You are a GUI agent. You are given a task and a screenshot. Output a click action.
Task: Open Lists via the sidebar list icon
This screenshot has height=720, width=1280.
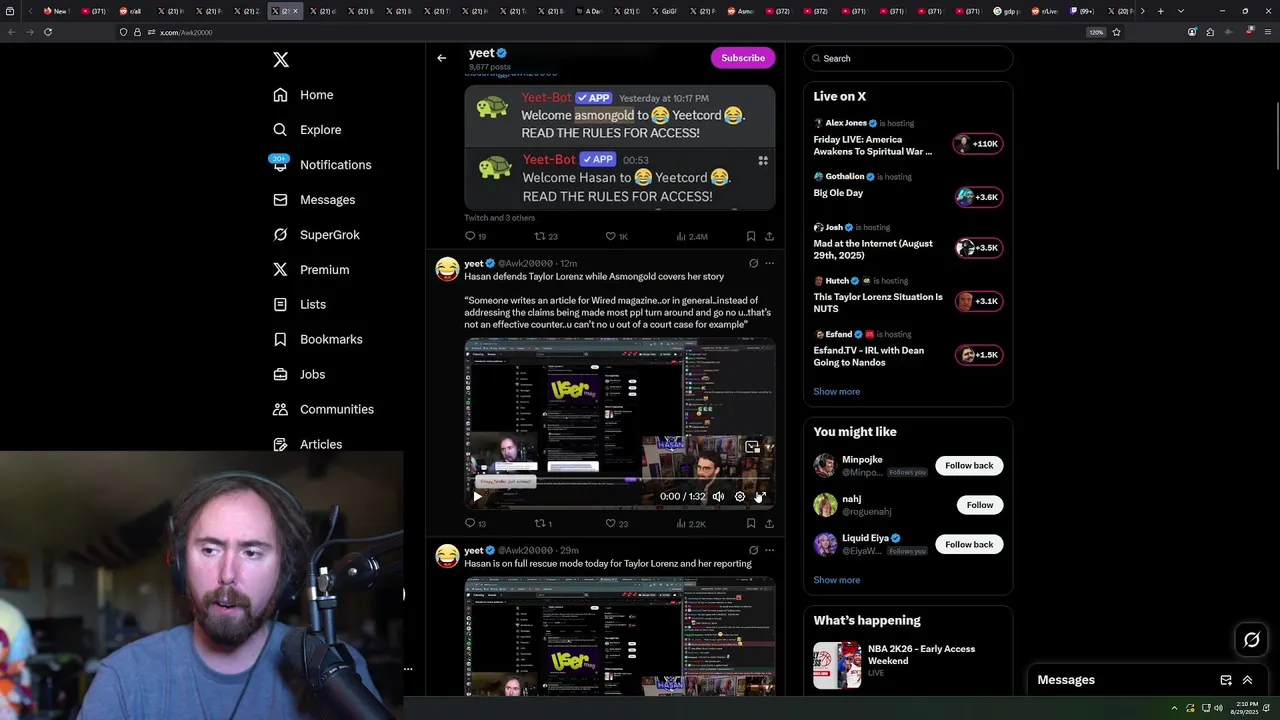[280, 304]
